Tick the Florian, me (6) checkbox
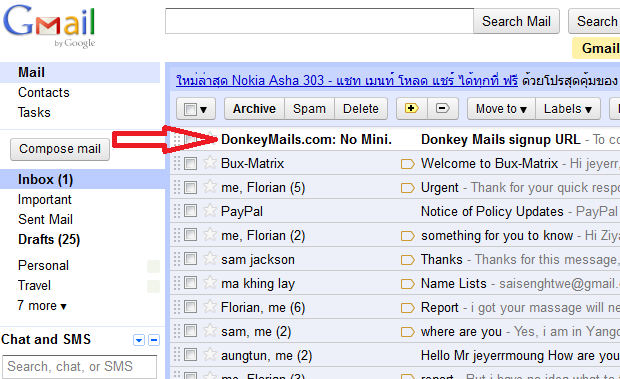This screenshot has height=379, width=620. click(x=190, y=307)
